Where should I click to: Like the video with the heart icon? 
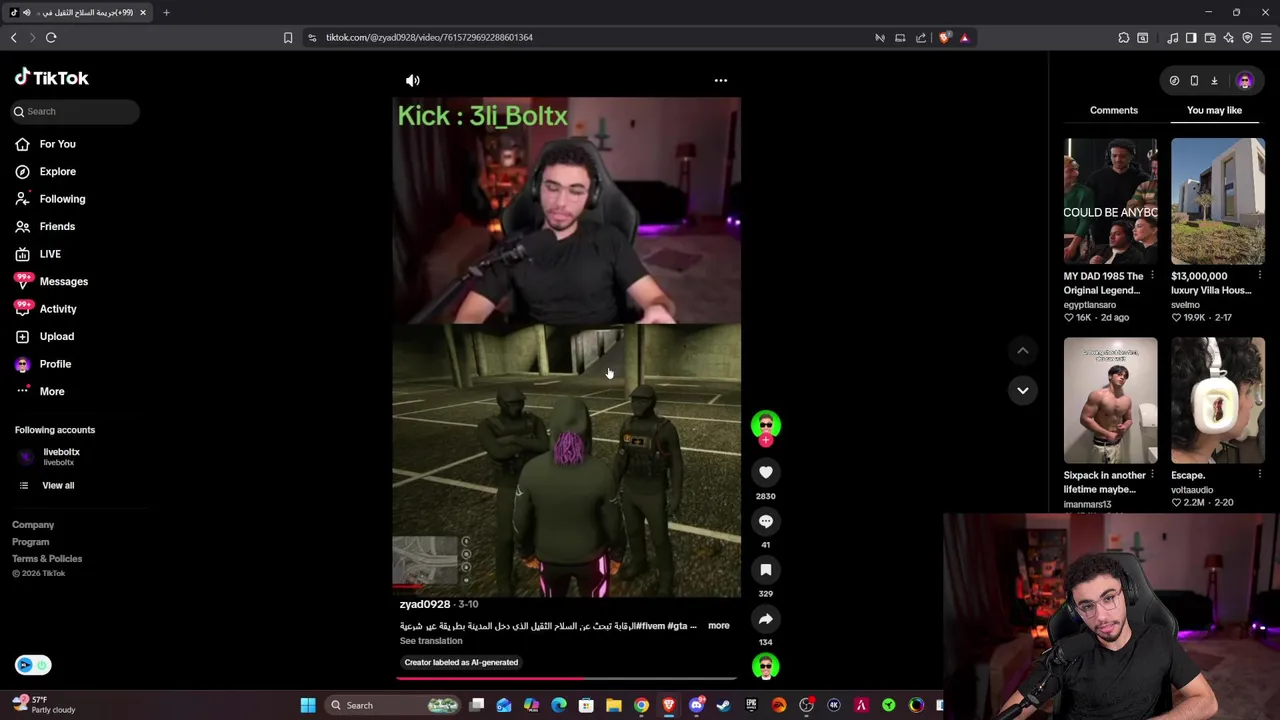click(x=766, y=472)
